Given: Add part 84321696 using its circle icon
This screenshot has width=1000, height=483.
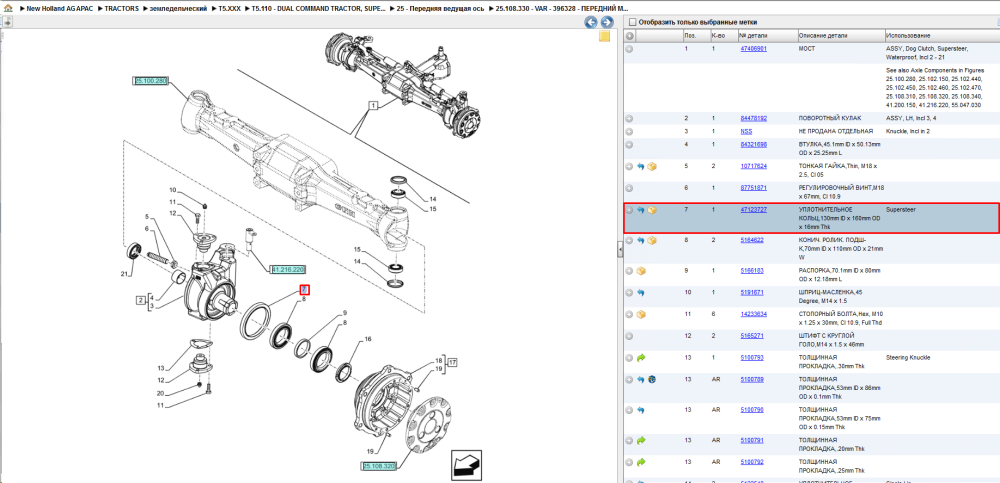Looking at the screenshot, I should (x=629, y=145).
